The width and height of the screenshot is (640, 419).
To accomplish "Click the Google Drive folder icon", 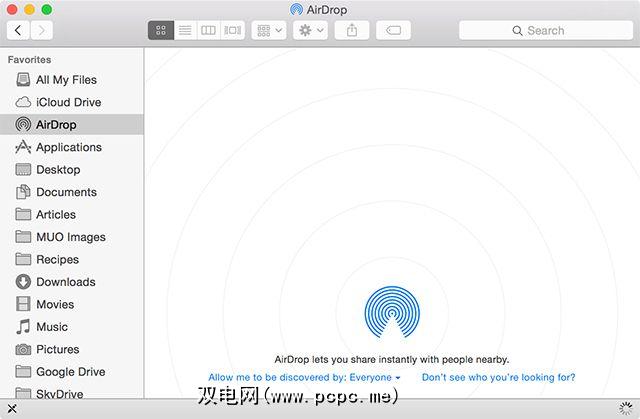I will 23,371.
